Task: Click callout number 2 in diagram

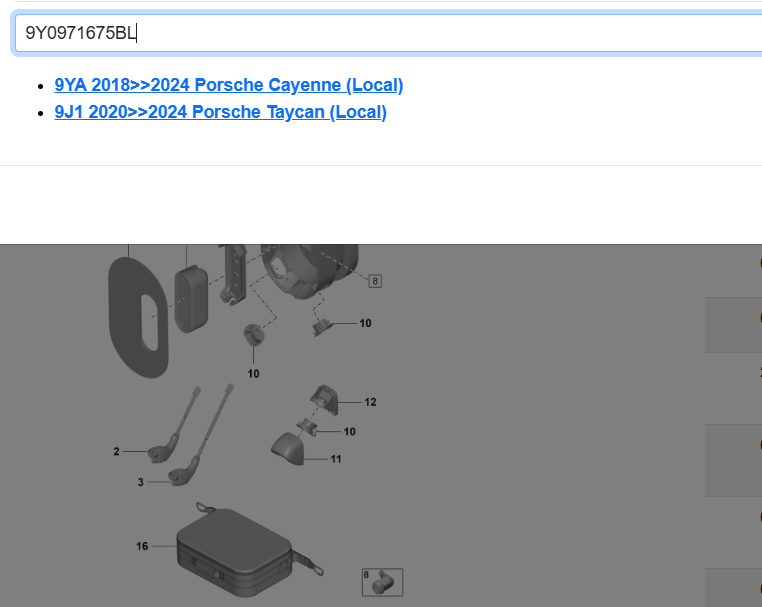Action: coord(116,452)
